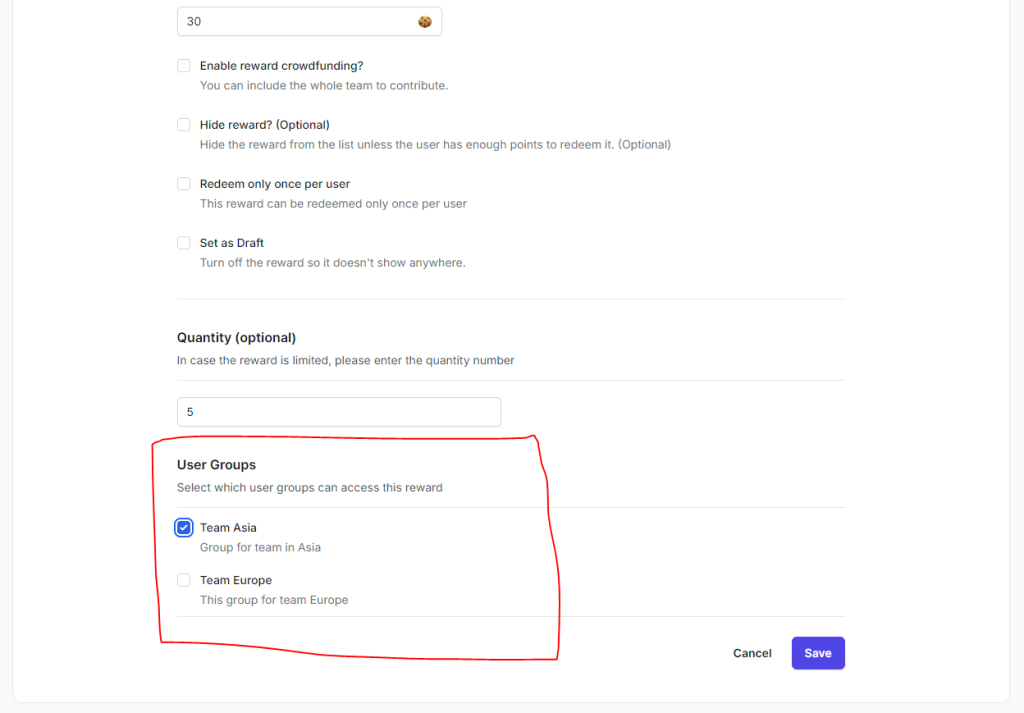
Task: Select the Team Europe checkbox
Action: point(184,580)
